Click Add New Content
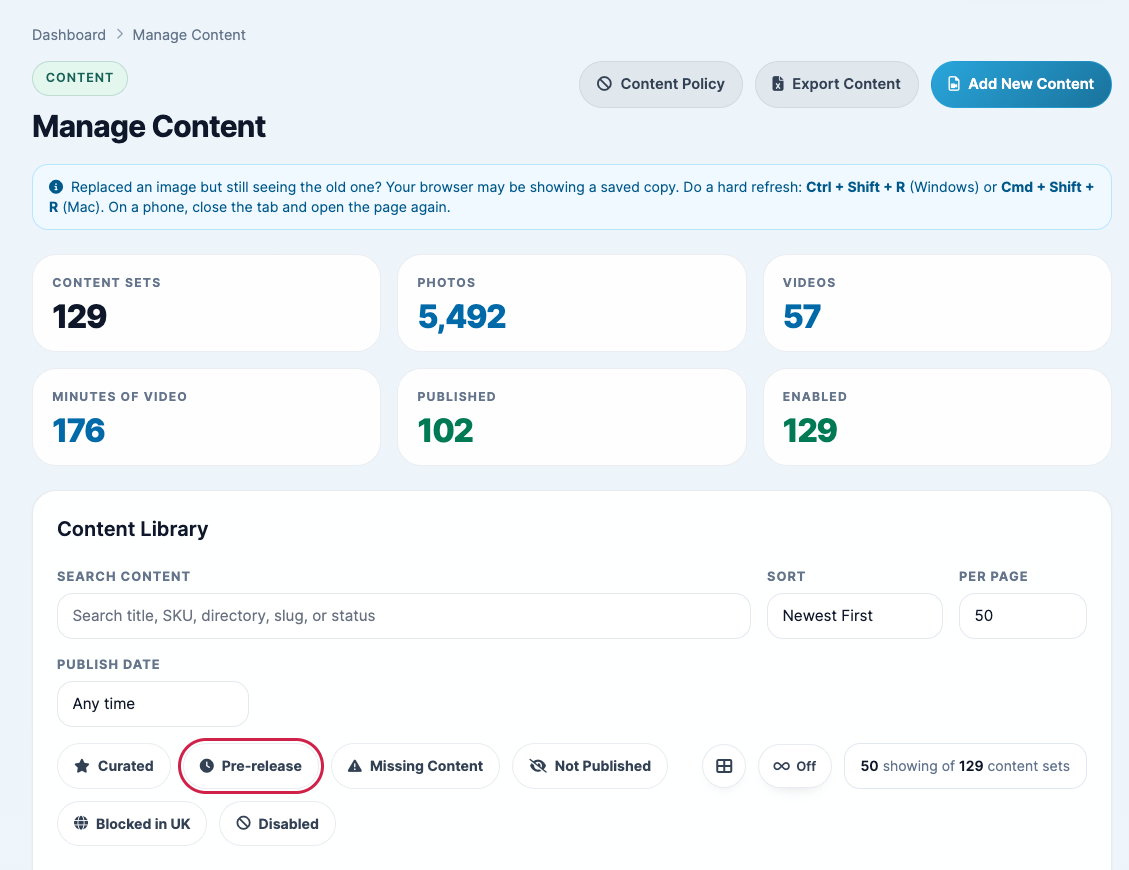Viewport: 1129px width, 870px height. 1020,84
